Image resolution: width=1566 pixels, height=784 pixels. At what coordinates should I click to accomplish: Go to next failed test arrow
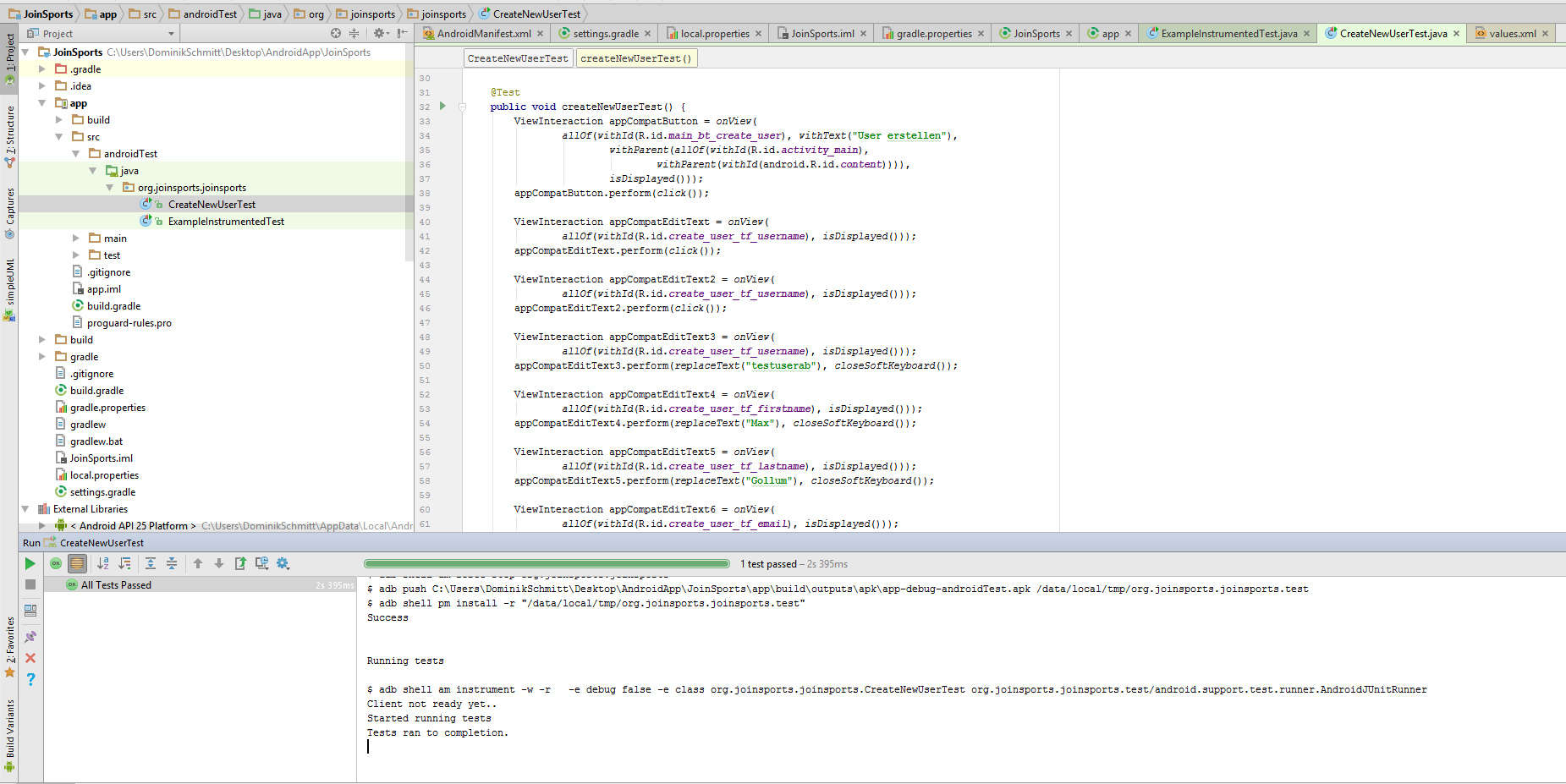point(219,563)
